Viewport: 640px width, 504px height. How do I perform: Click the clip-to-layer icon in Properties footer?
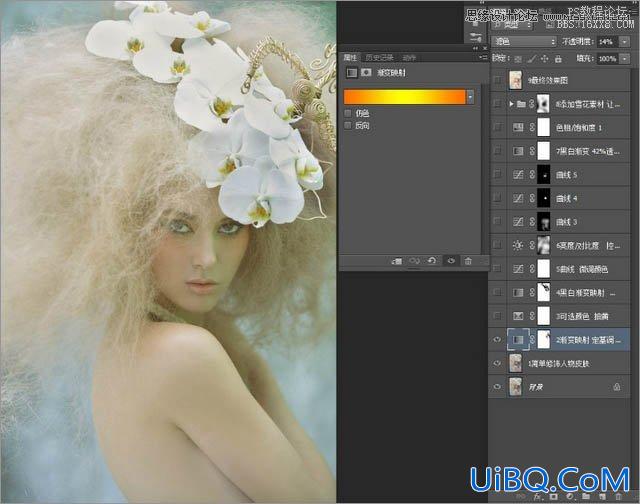click(396, 261)
